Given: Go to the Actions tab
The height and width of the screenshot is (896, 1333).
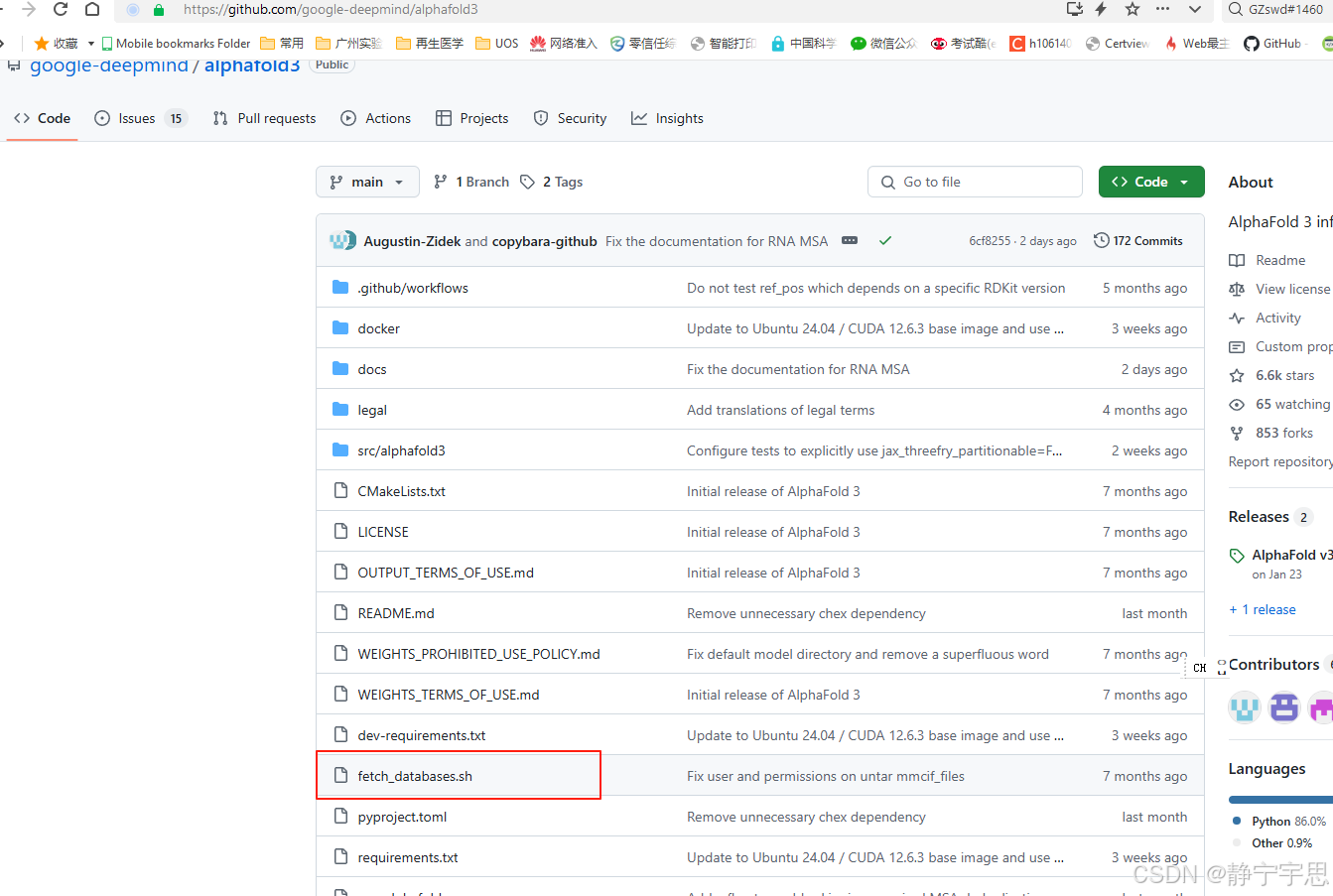Looking at the screenshot, I should tap(375, 118).
